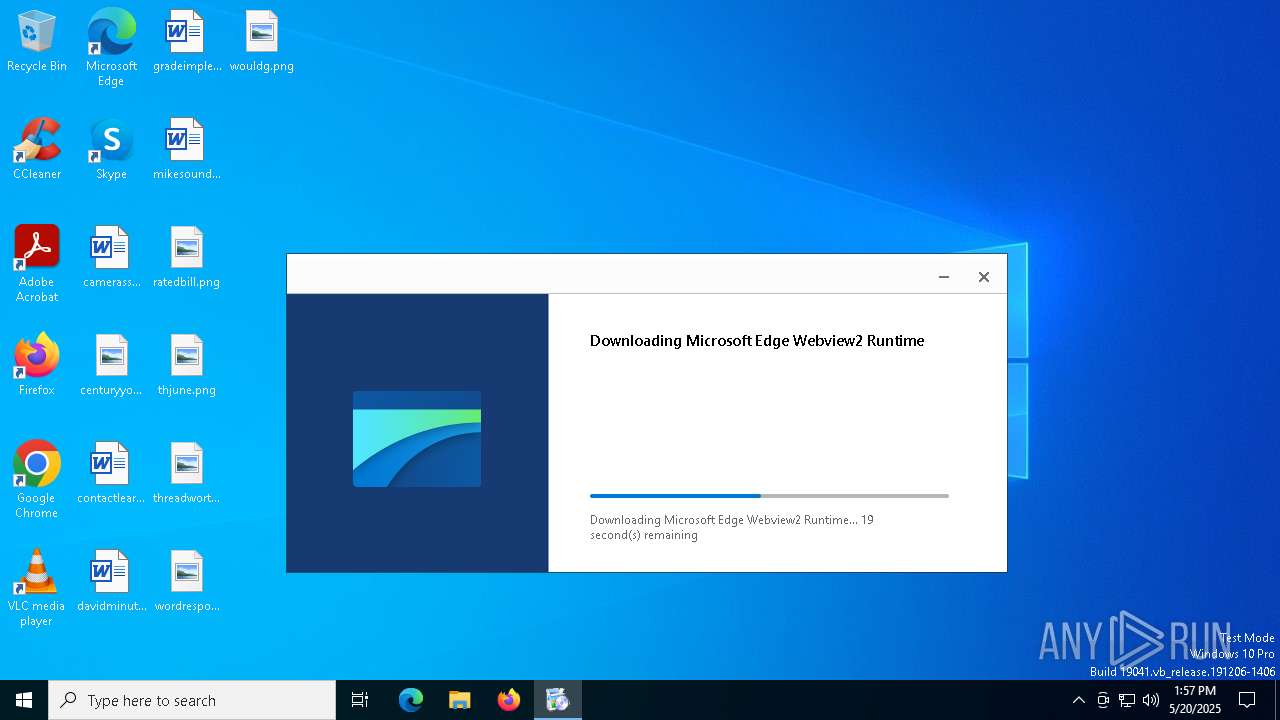The image size is (1280, 720).
Task: Open the Microsoft Edge desktop shortcut
Action: tap(111, 48)
